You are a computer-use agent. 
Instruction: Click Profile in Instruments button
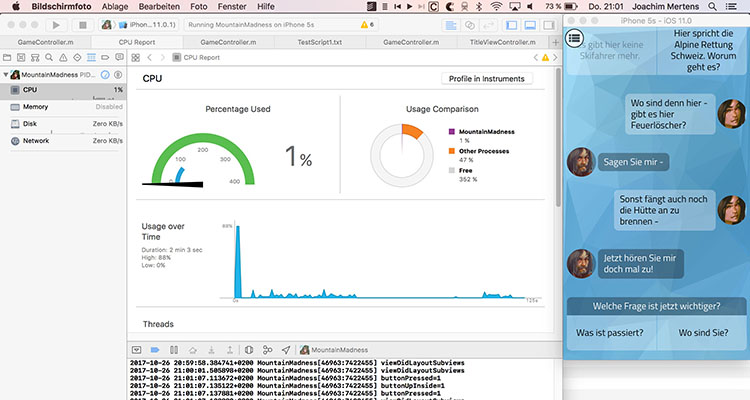[x=486, y=79]
